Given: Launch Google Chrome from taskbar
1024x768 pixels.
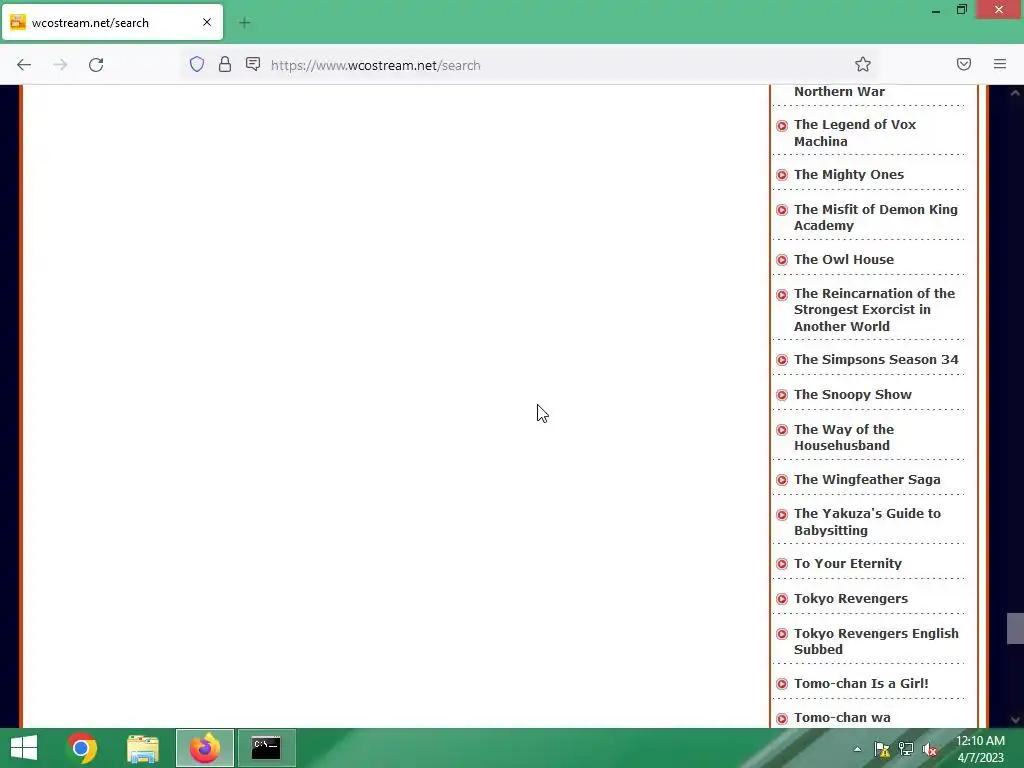Looking at the screenshot, I should tap(82, 748).
